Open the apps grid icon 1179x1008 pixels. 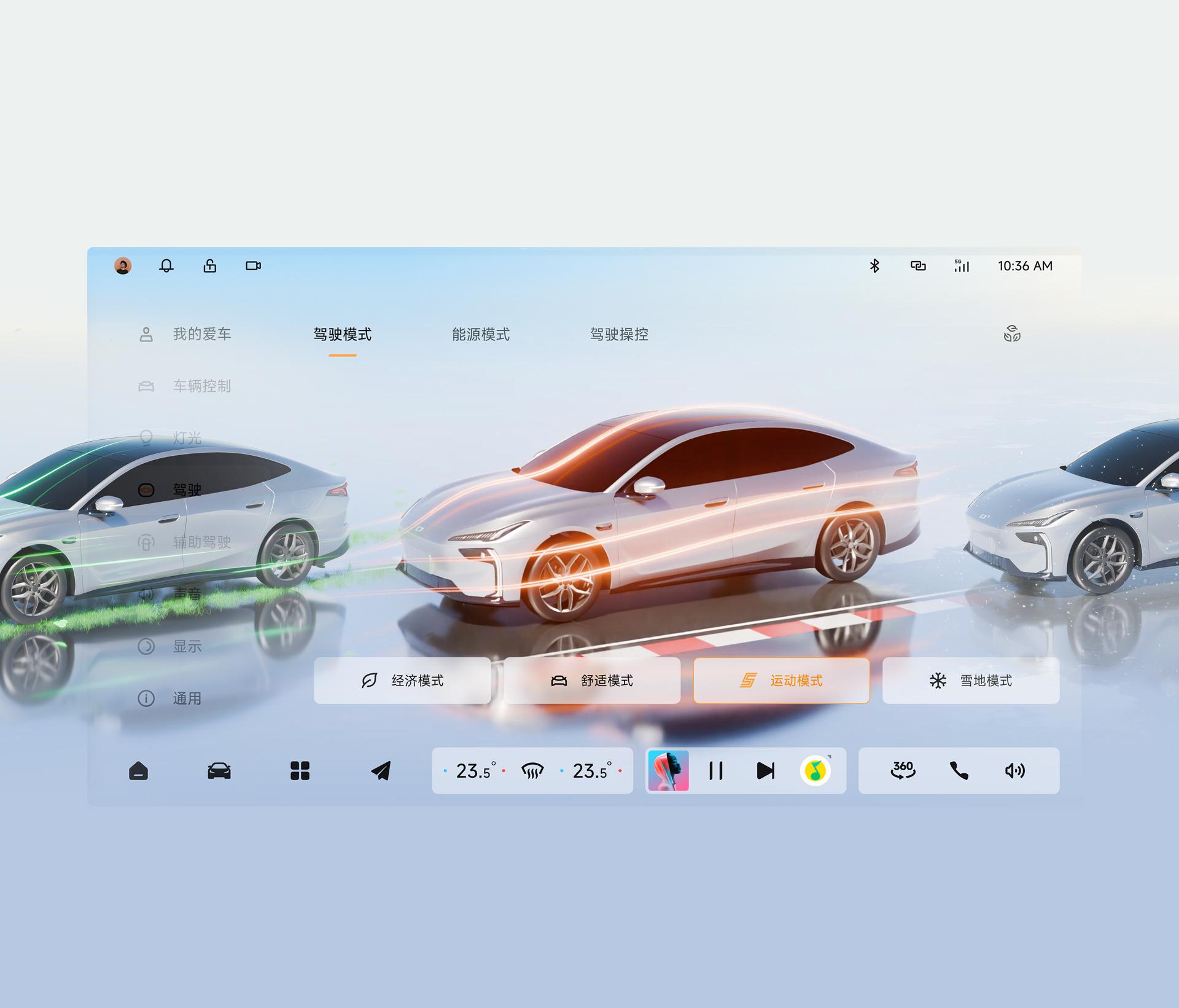pos(300,771)
